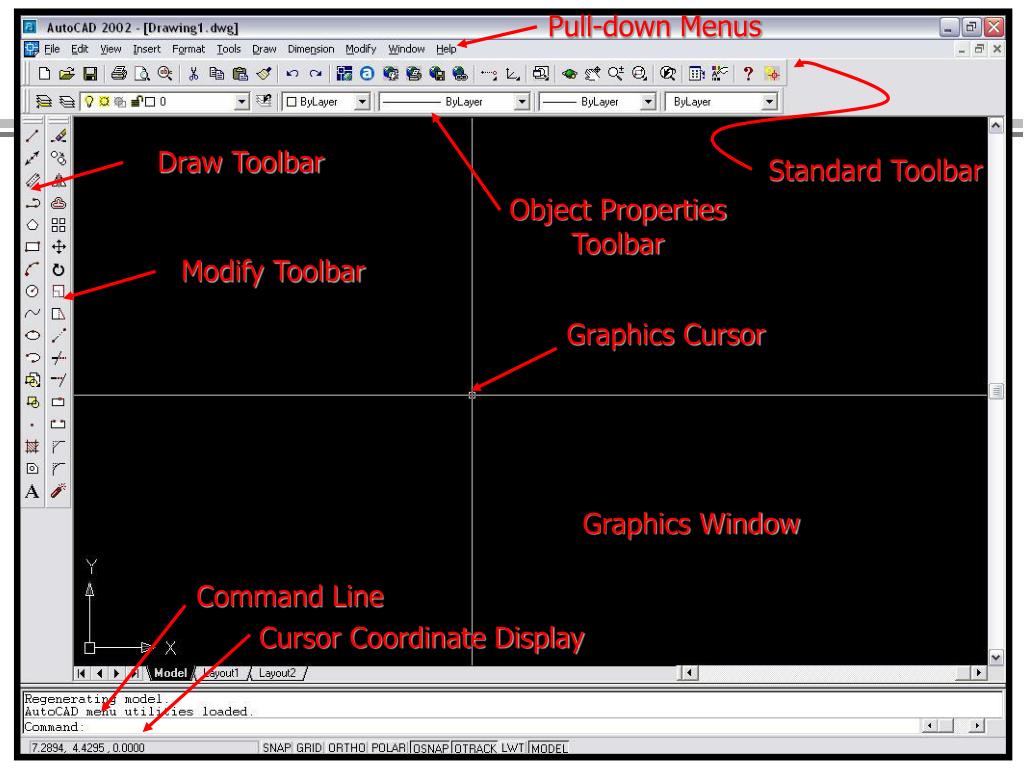Open a file with the Open icon
This screenshot has width=1024, height=768.
(x=67, y=74)
